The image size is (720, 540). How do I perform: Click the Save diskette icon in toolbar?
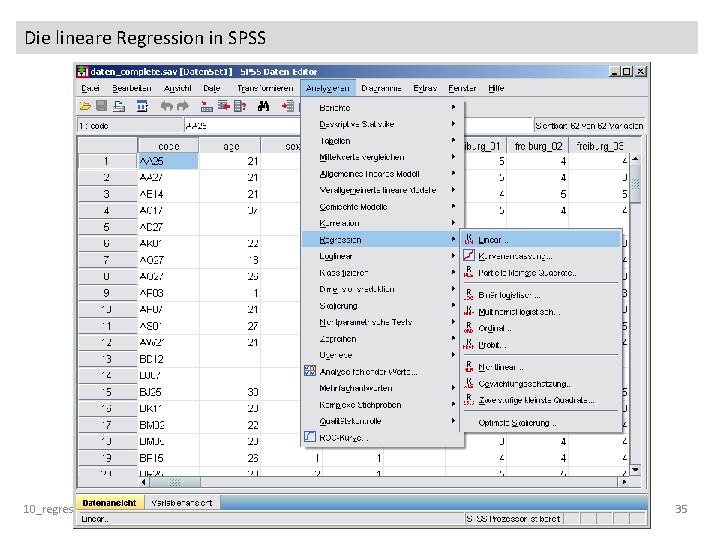tap(101, 106)
